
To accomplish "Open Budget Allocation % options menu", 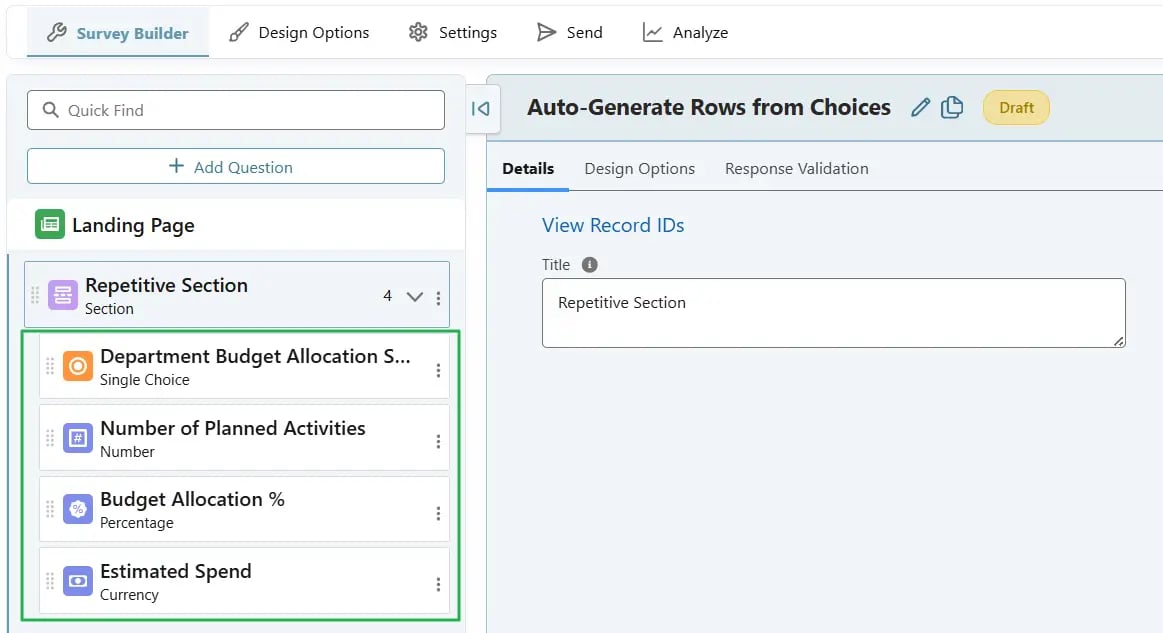I will 438,514.
